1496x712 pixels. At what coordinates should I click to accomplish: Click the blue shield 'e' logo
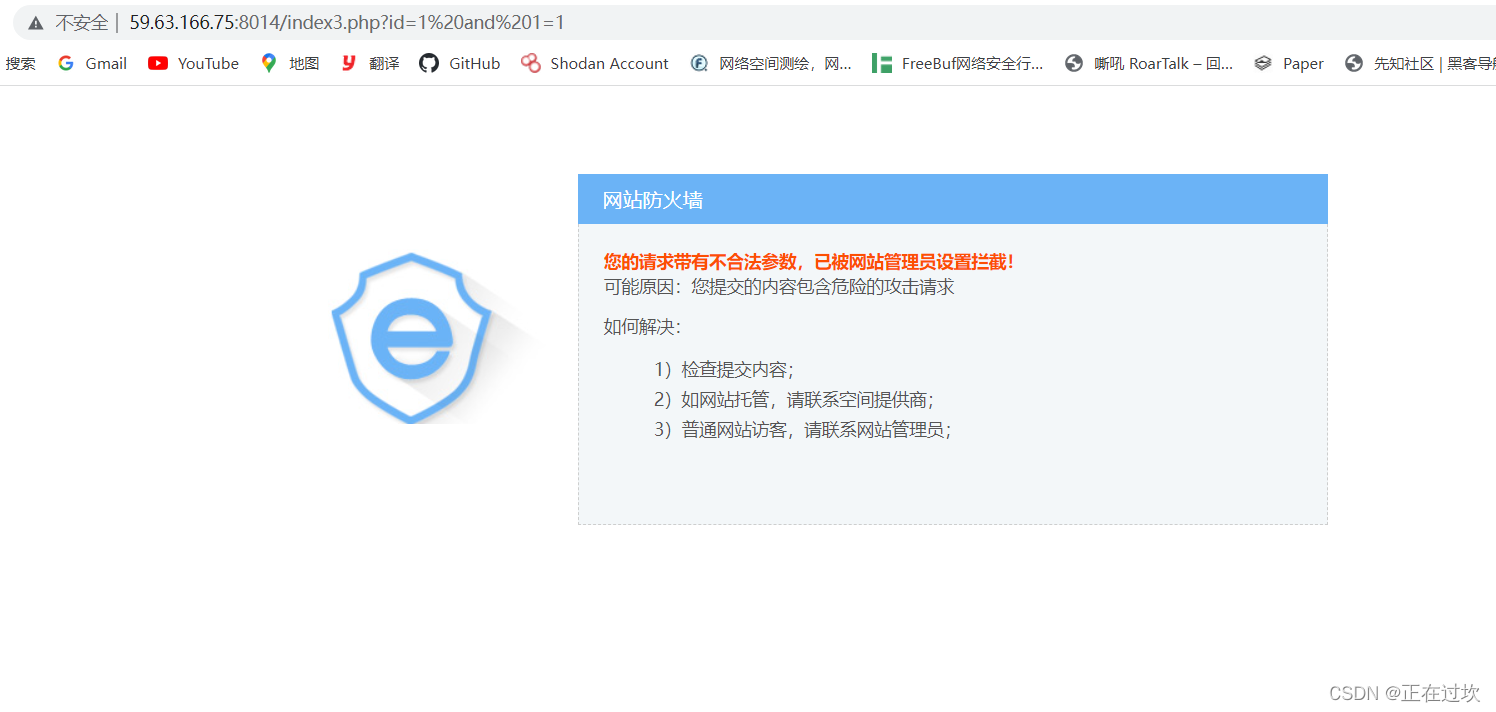tap(412, 337)
